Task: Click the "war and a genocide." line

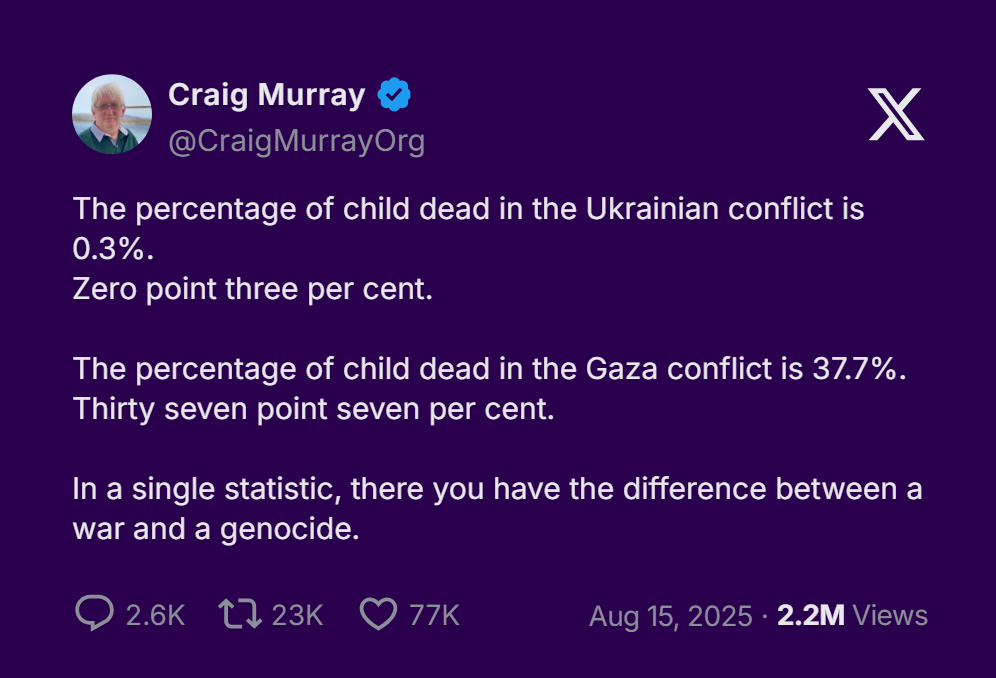Action: click(x=215, y=529)
